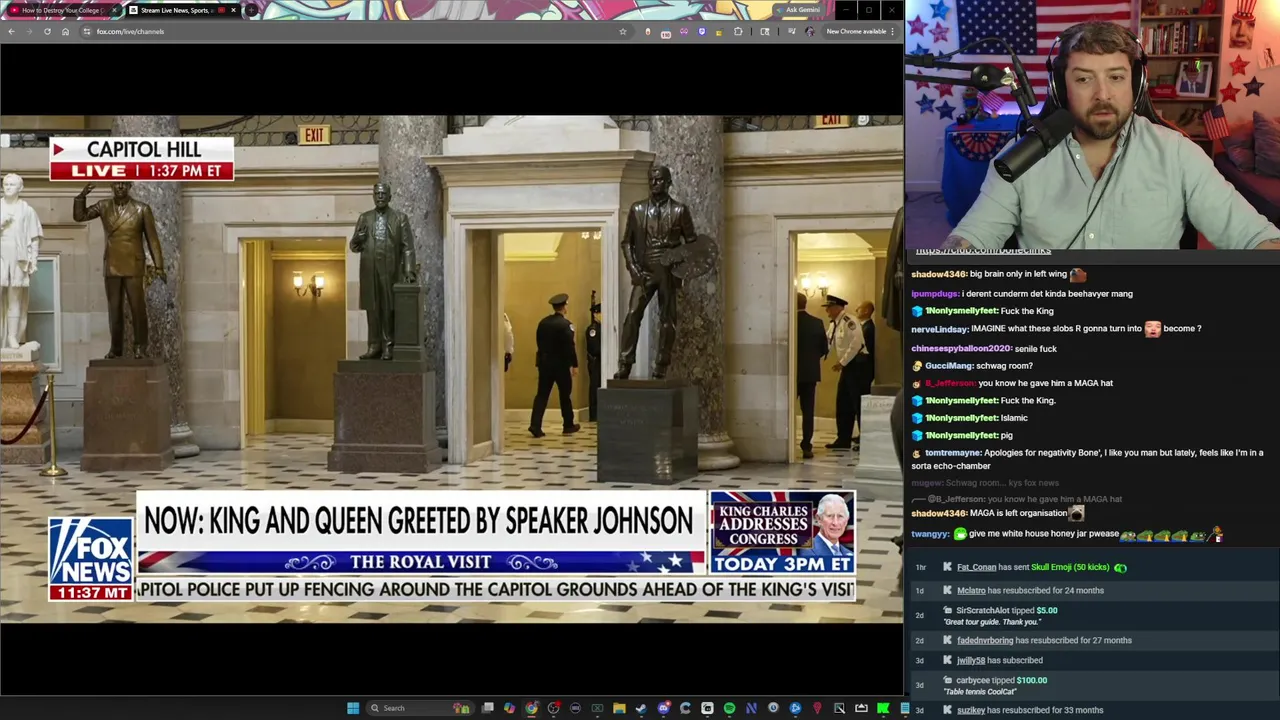This screenshot has height=720, width=1280.
Task: Open Spotify from the taskbar
Action: 729,708
